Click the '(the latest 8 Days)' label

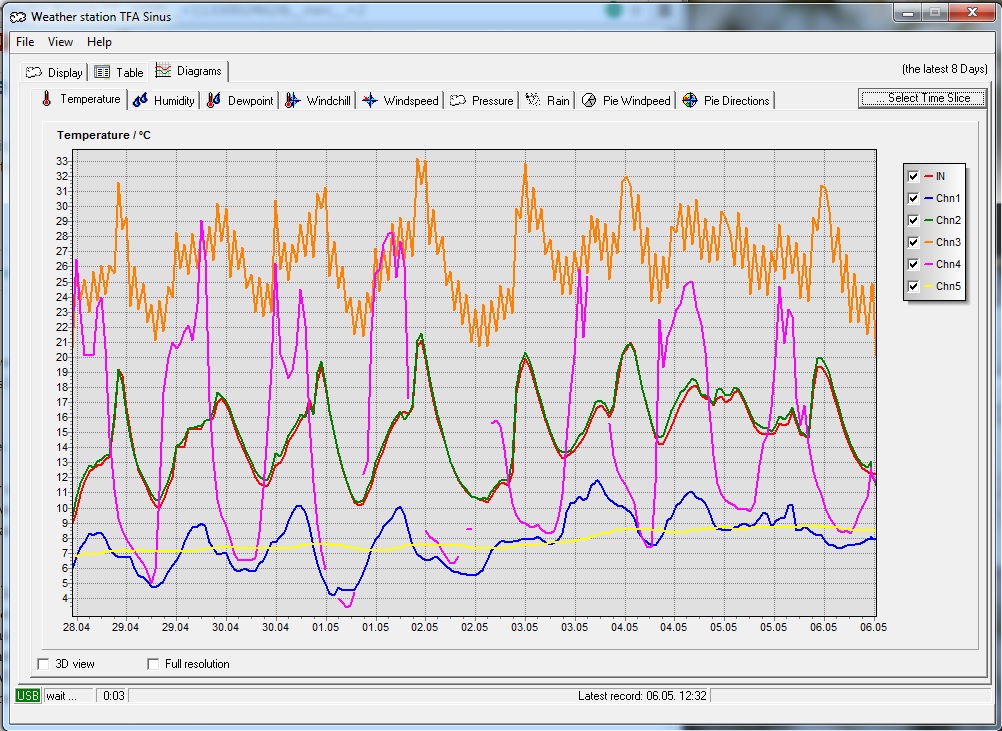[944, 69]
